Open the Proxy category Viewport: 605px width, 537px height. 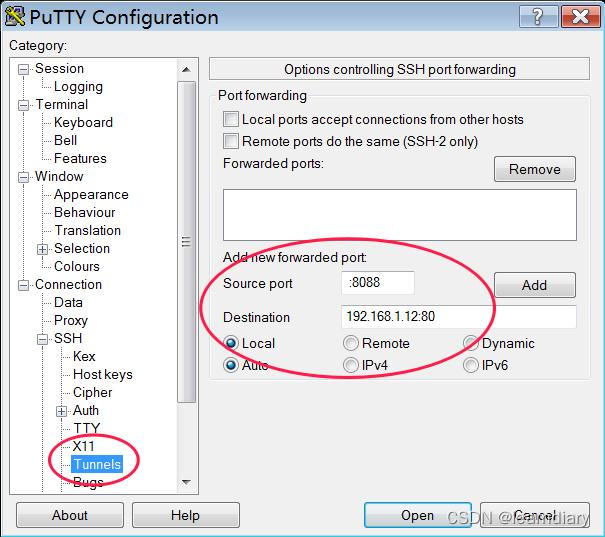point(71,320)
